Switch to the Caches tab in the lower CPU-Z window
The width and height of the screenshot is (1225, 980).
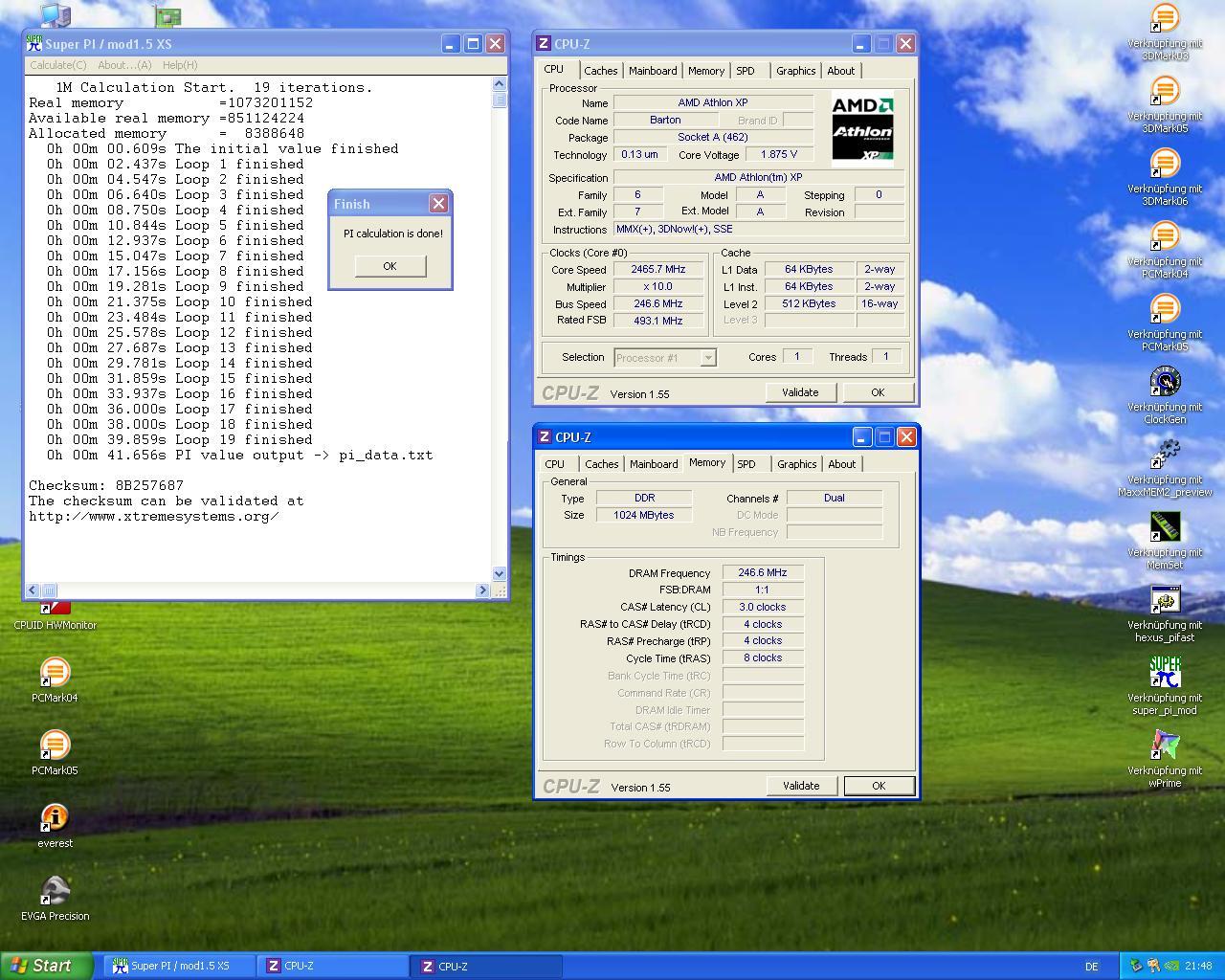pyautogui.click(x=602, y=464)
